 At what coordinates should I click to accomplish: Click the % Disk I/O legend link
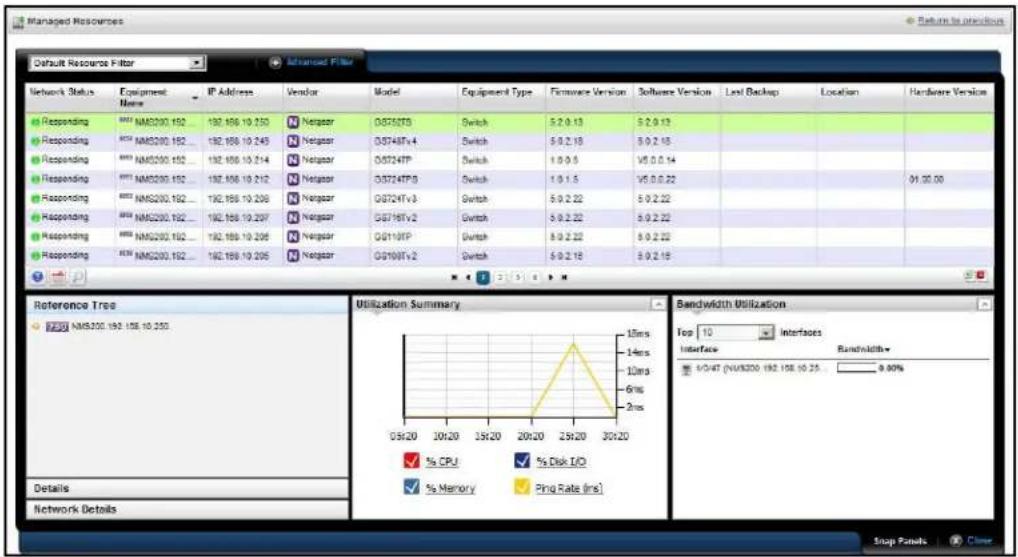pos(561,462)
